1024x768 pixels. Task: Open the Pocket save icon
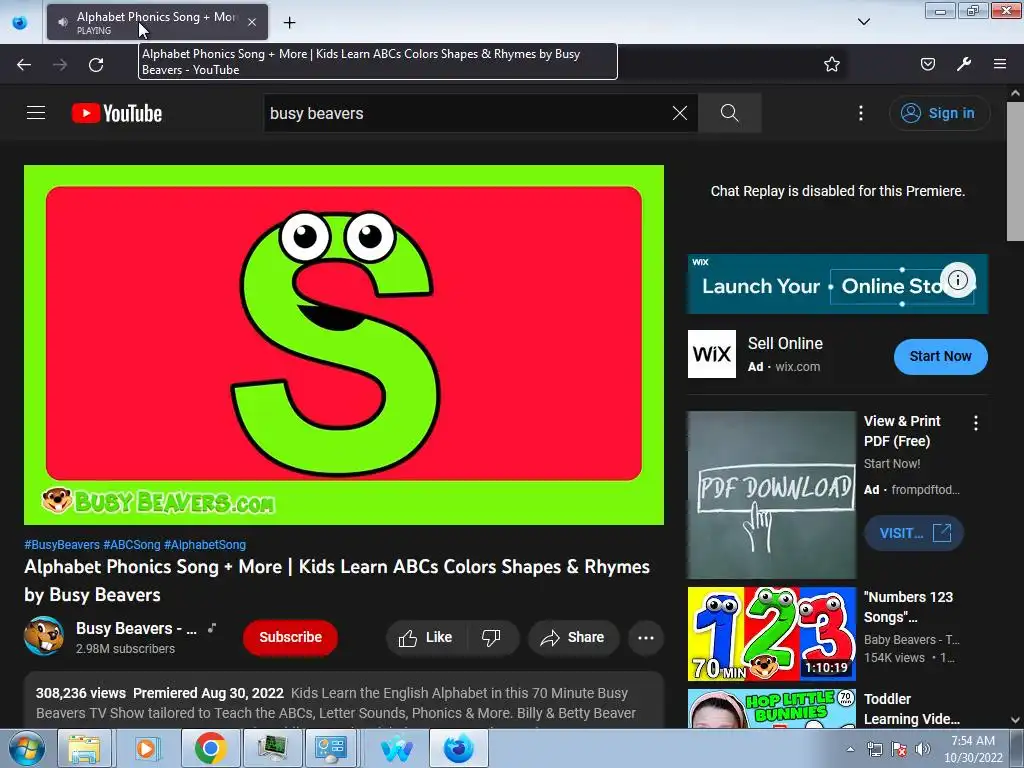coord(927,64)
